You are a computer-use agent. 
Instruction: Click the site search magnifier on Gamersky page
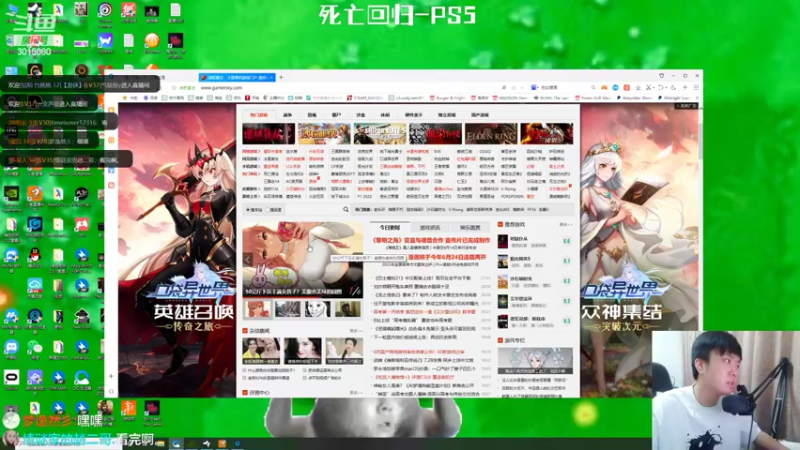click(345, 210)
